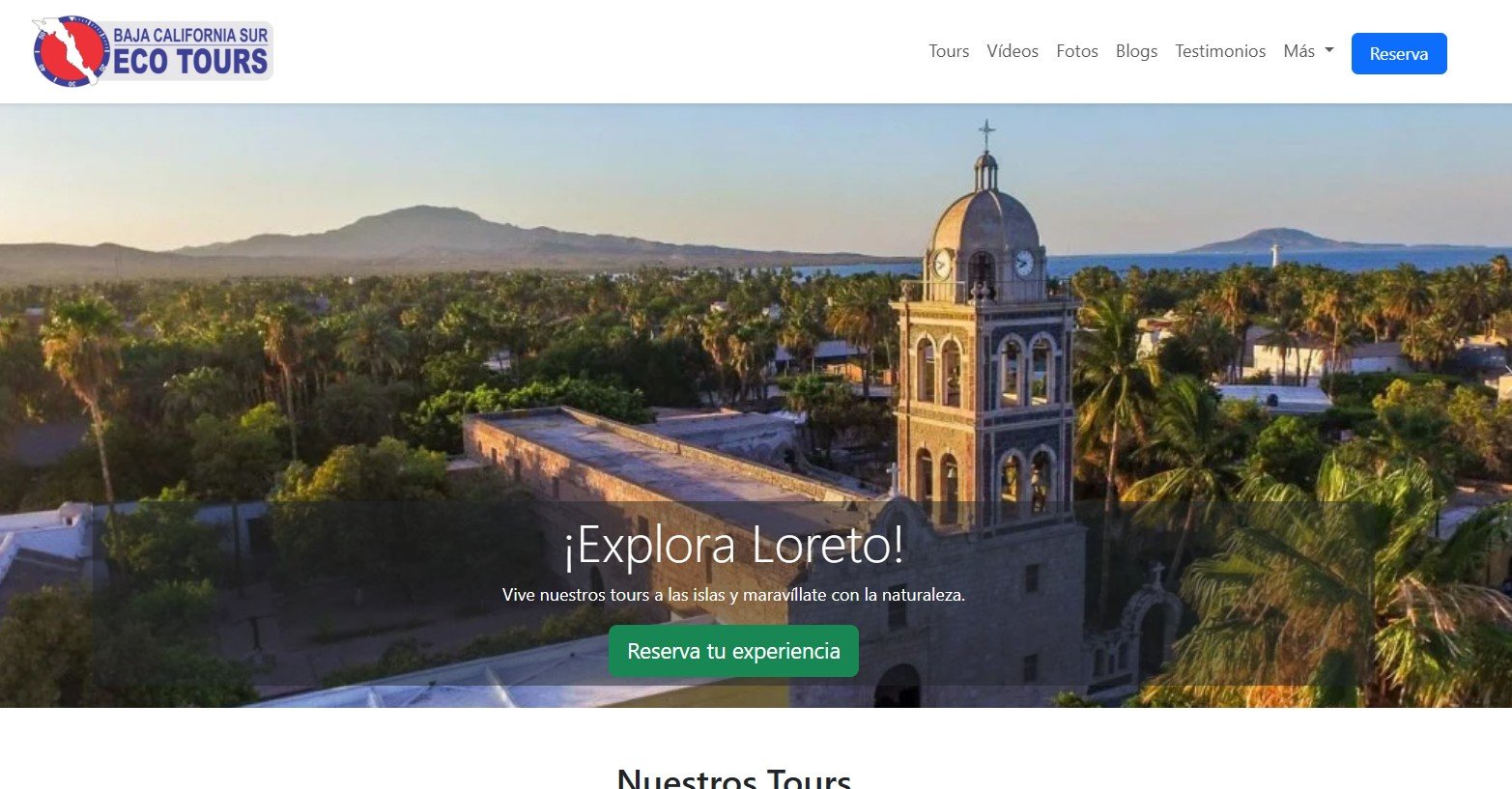Open the Vídeos navigation item
Screen dimensions: 1512x789
1012,51
